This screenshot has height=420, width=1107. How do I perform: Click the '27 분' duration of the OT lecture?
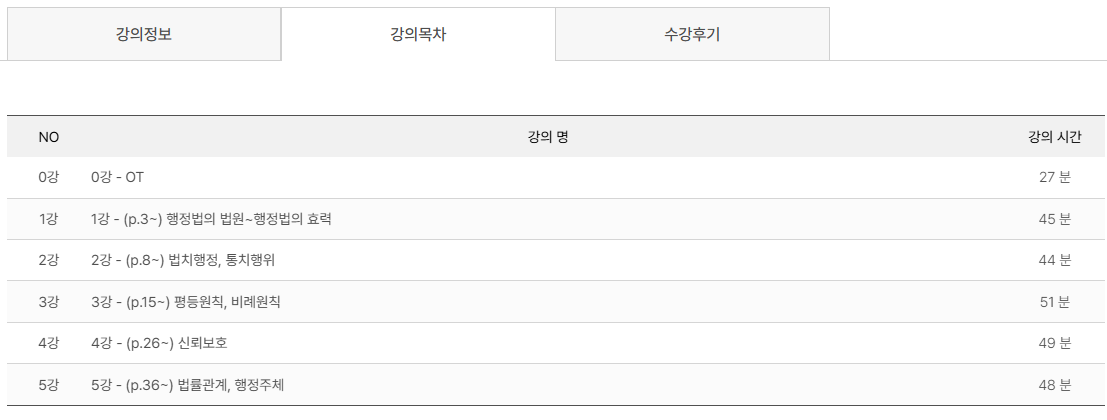pos(1054,177)
